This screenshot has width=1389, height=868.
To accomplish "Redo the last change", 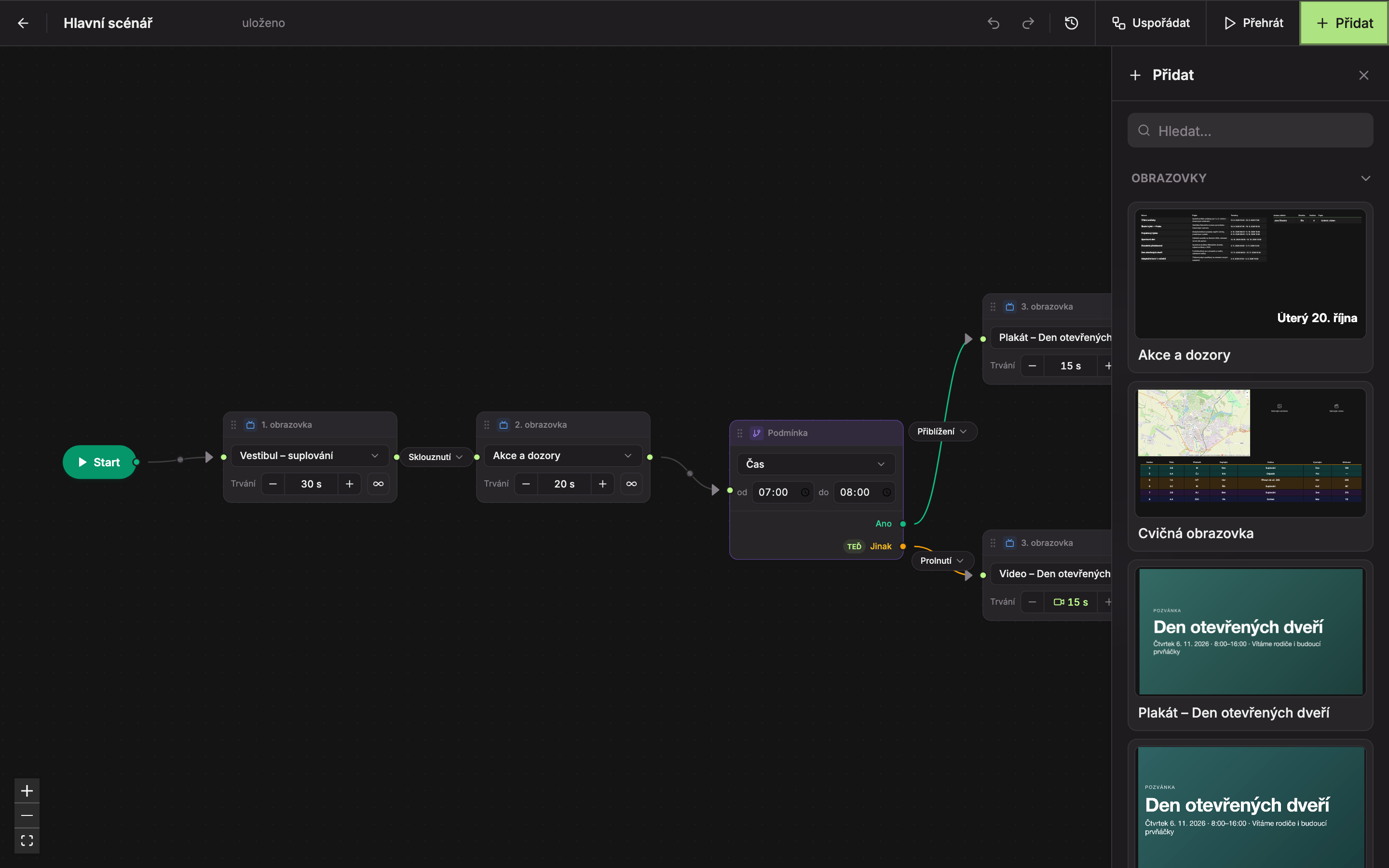I will [1028, 23].
